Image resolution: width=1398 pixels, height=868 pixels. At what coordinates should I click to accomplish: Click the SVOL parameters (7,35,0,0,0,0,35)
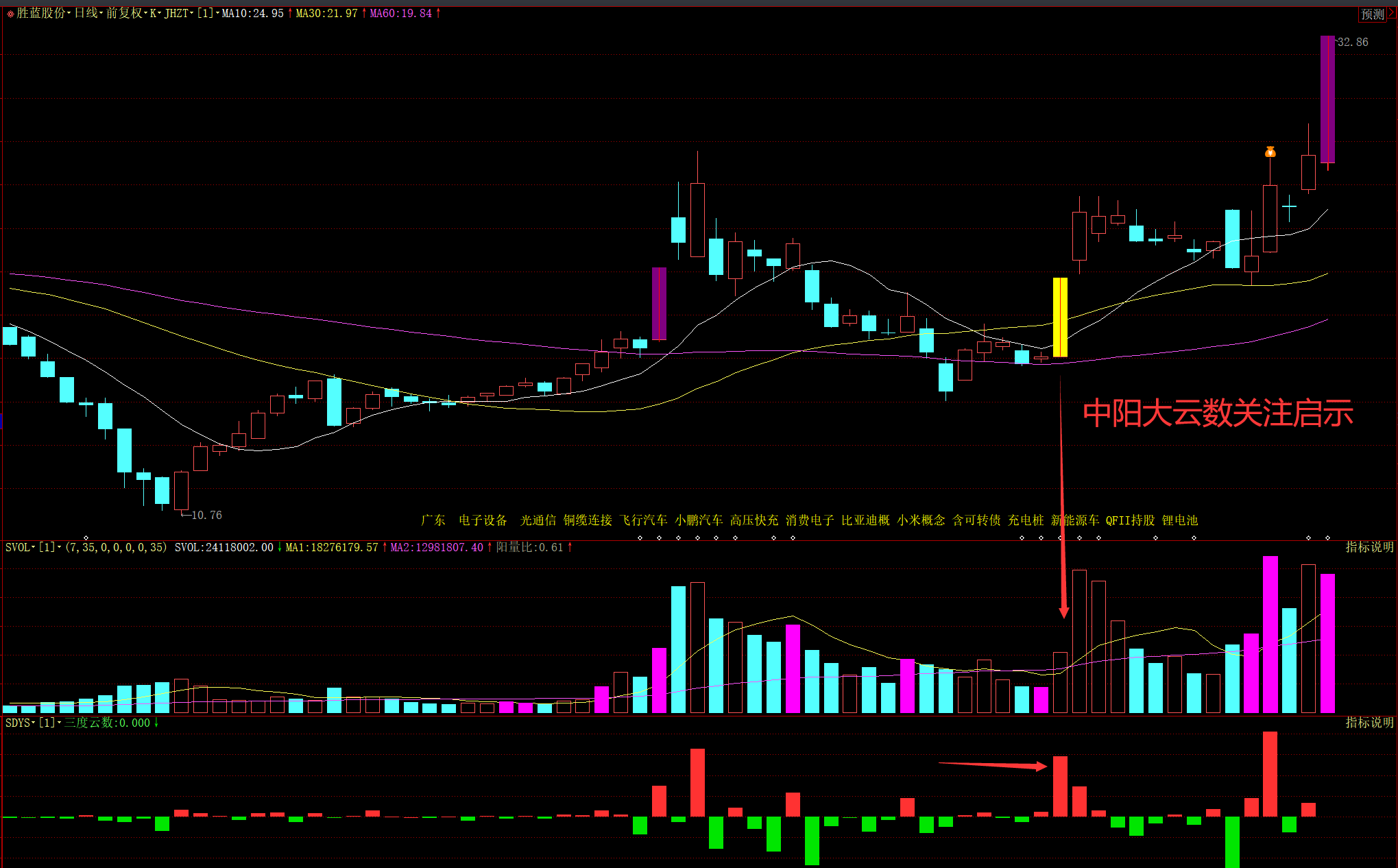tap(115, 547)
